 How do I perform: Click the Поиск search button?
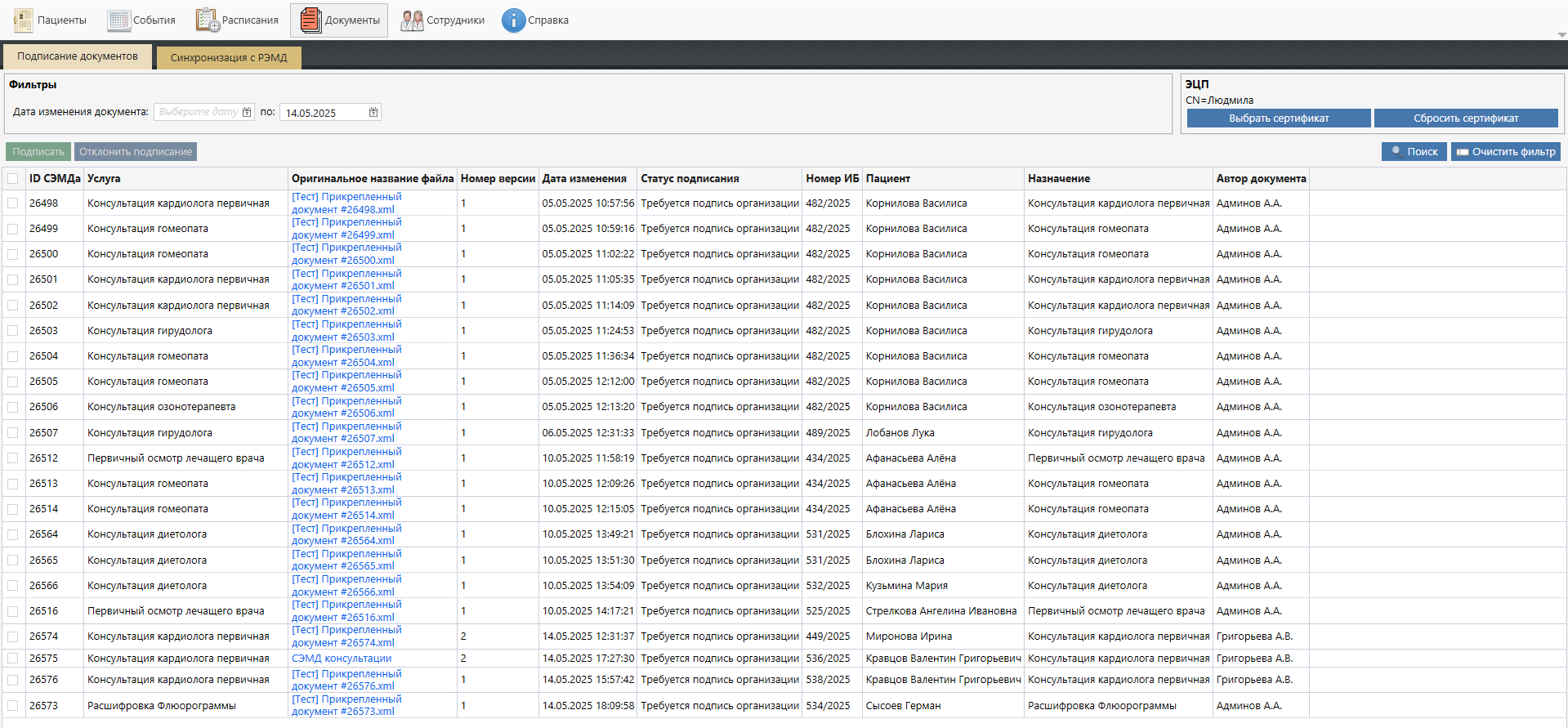tap(1414, 152)
